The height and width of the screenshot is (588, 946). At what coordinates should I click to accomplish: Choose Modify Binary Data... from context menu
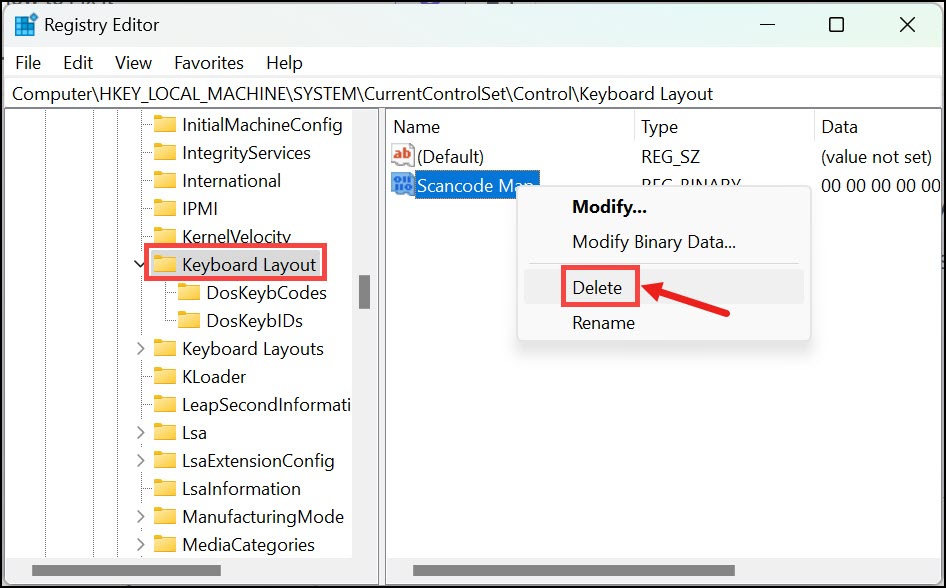coord(664,242)
